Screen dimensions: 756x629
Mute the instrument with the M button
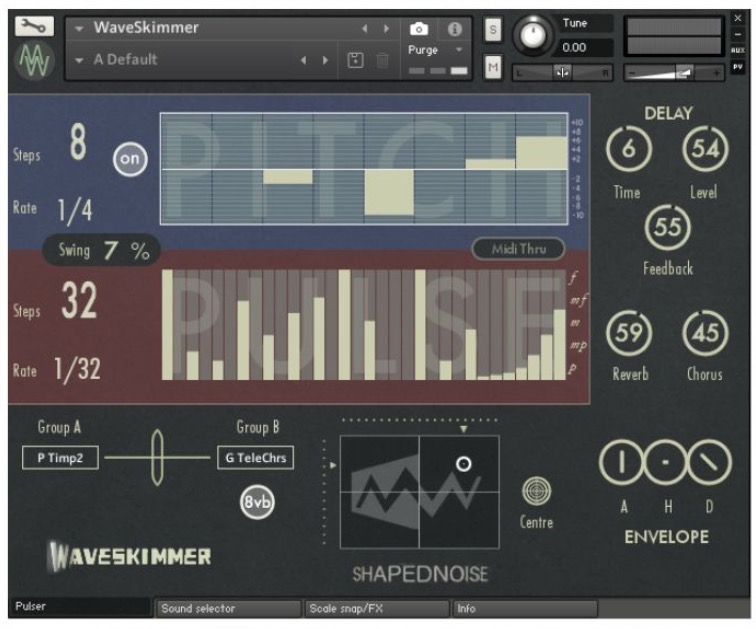pos(493,67)
